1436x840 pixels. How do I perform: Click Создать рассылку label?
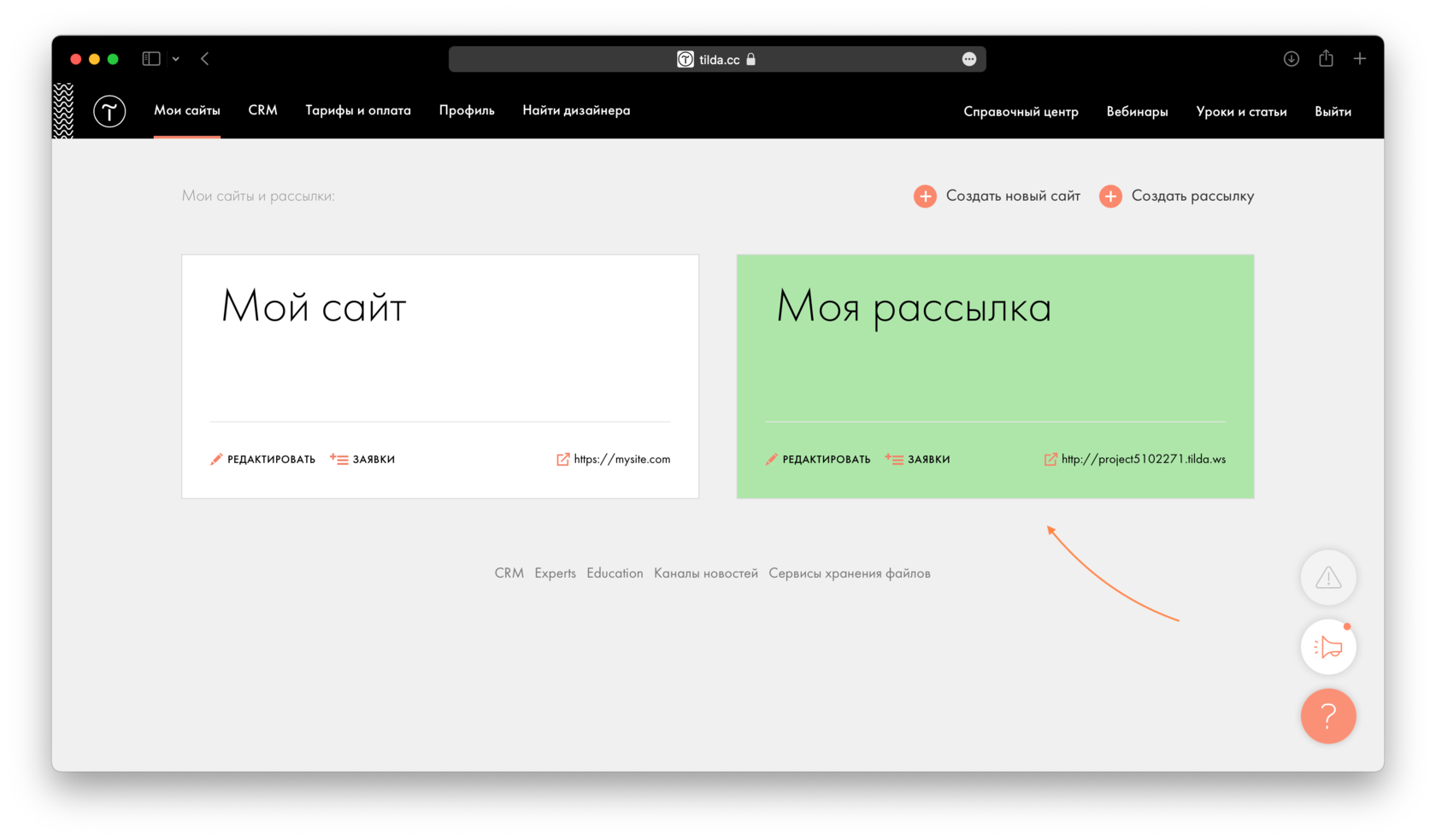tap(1192, 197)
